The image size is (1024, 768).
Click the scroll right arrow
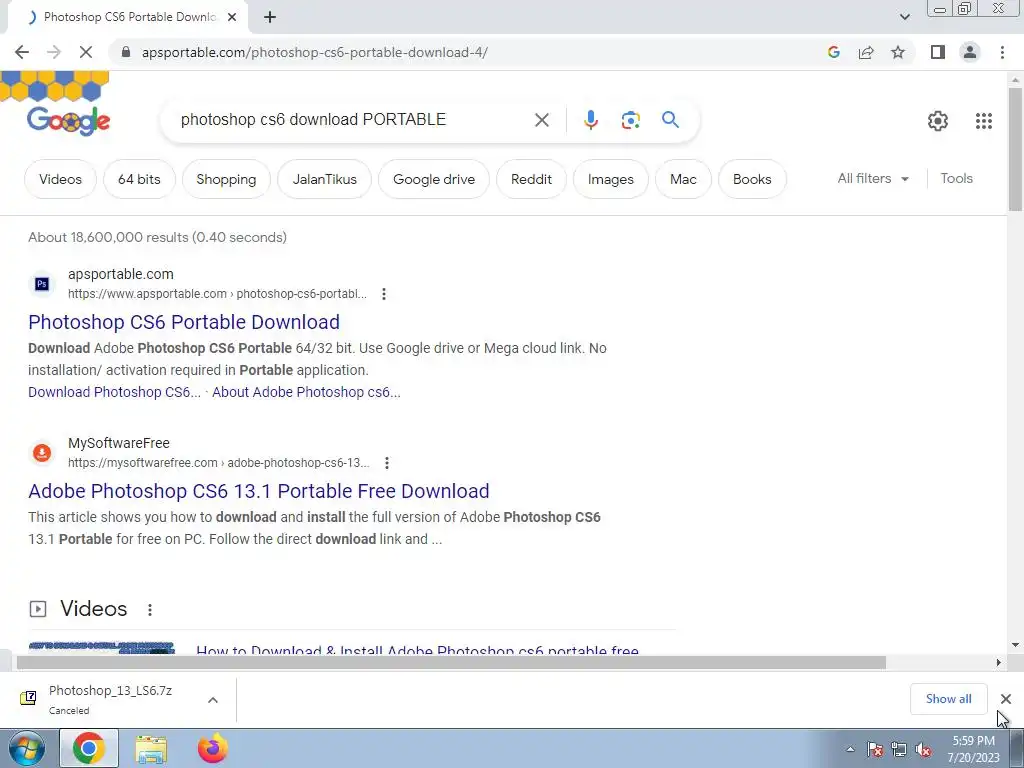point(999,662)
